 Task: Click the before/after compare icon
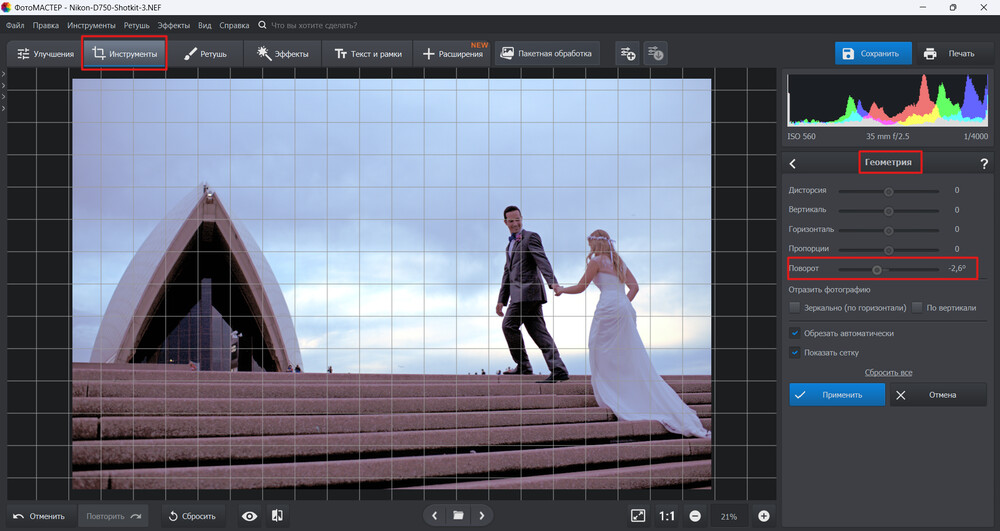click(x=277, y=516)
